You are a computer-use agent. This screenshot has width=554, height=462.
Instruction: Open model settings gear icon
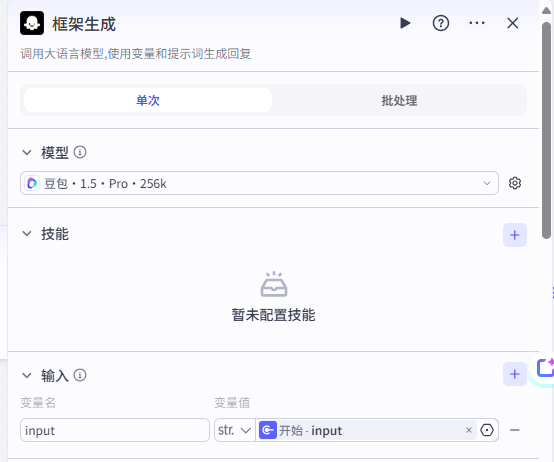point(515,183)
